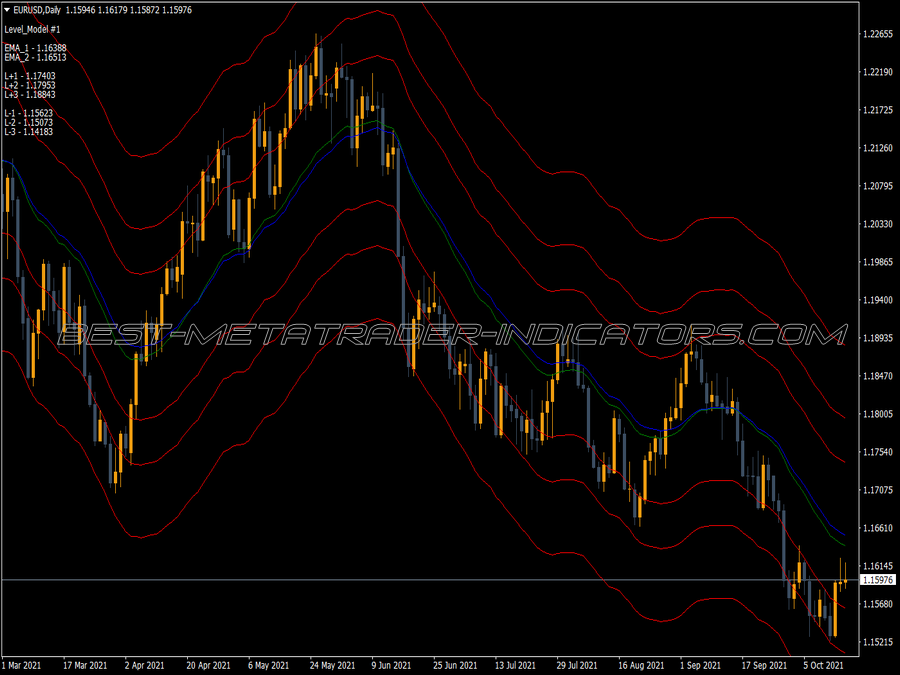This screenshot has height=675, width=900.
Task: Click price scale value 1.15215
Action: pos(878,642)
